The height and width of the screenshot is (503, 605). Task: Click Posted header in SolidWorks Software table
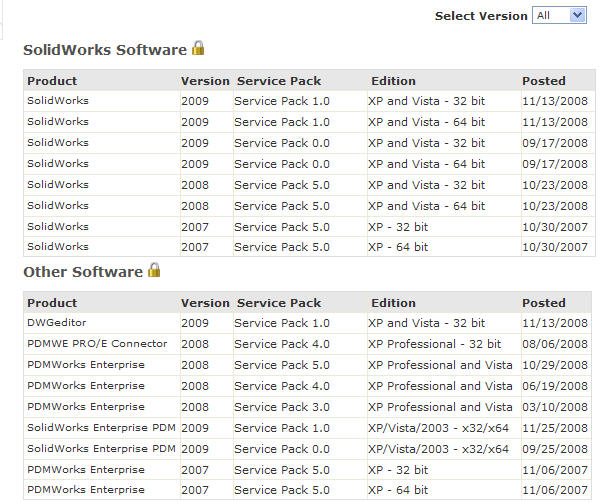[544, 81]
